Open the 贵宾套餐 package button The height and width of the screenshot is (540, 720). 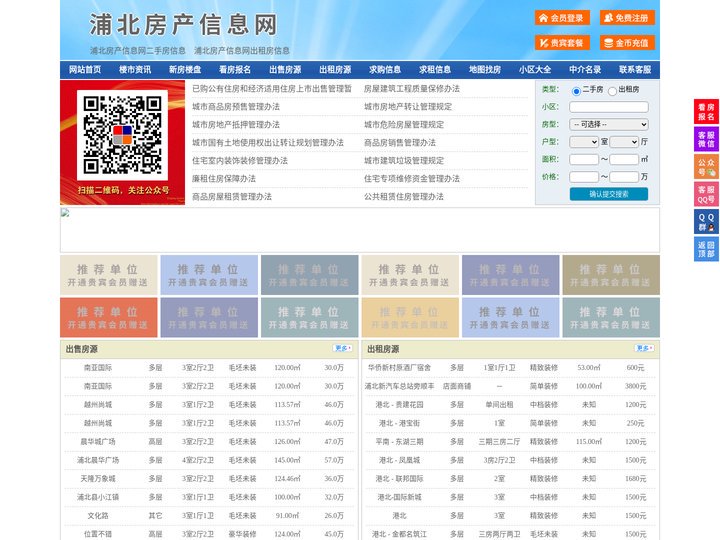(x=562, y=43)
